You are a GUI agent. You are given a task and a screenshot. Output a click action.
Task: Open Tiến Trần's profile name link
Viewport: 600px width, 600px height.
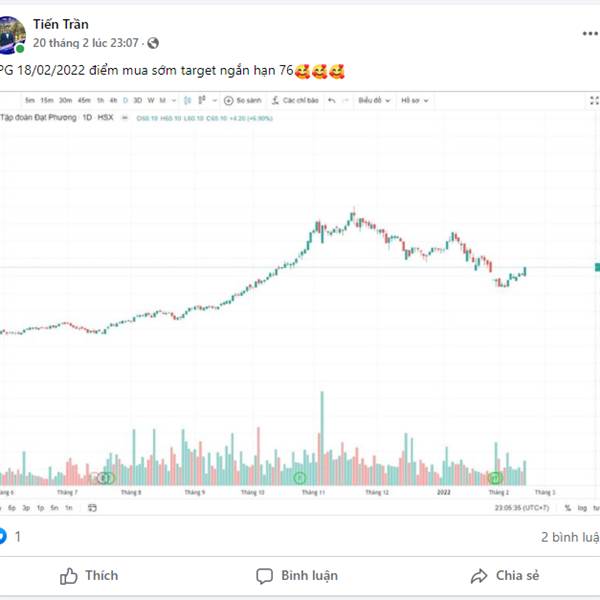[61, 24]
